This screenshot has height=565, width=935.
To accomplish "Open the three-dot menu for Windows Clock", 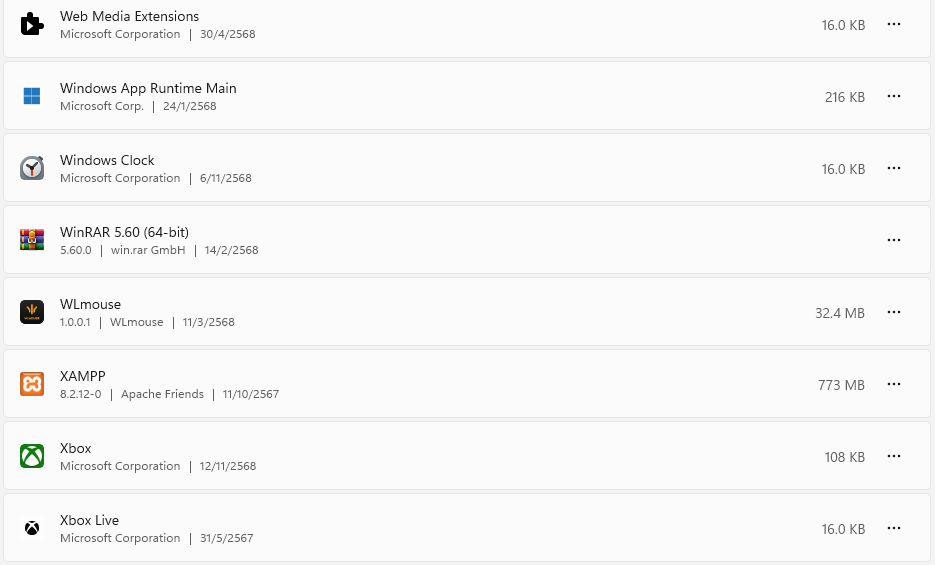I will [894, 168].
